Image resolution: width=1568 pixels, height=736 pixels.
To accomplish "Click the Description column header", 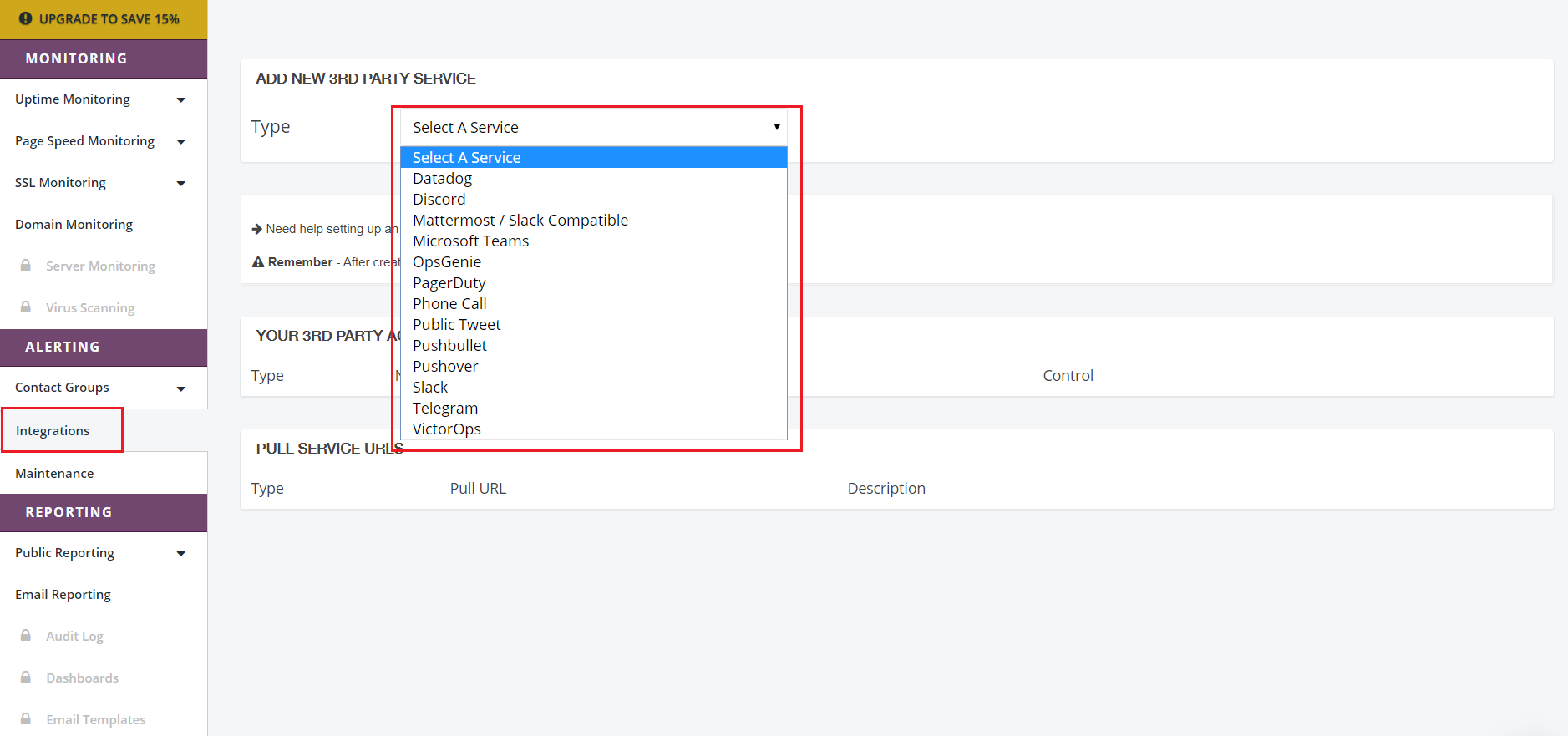I will click(x=886, y=489).
